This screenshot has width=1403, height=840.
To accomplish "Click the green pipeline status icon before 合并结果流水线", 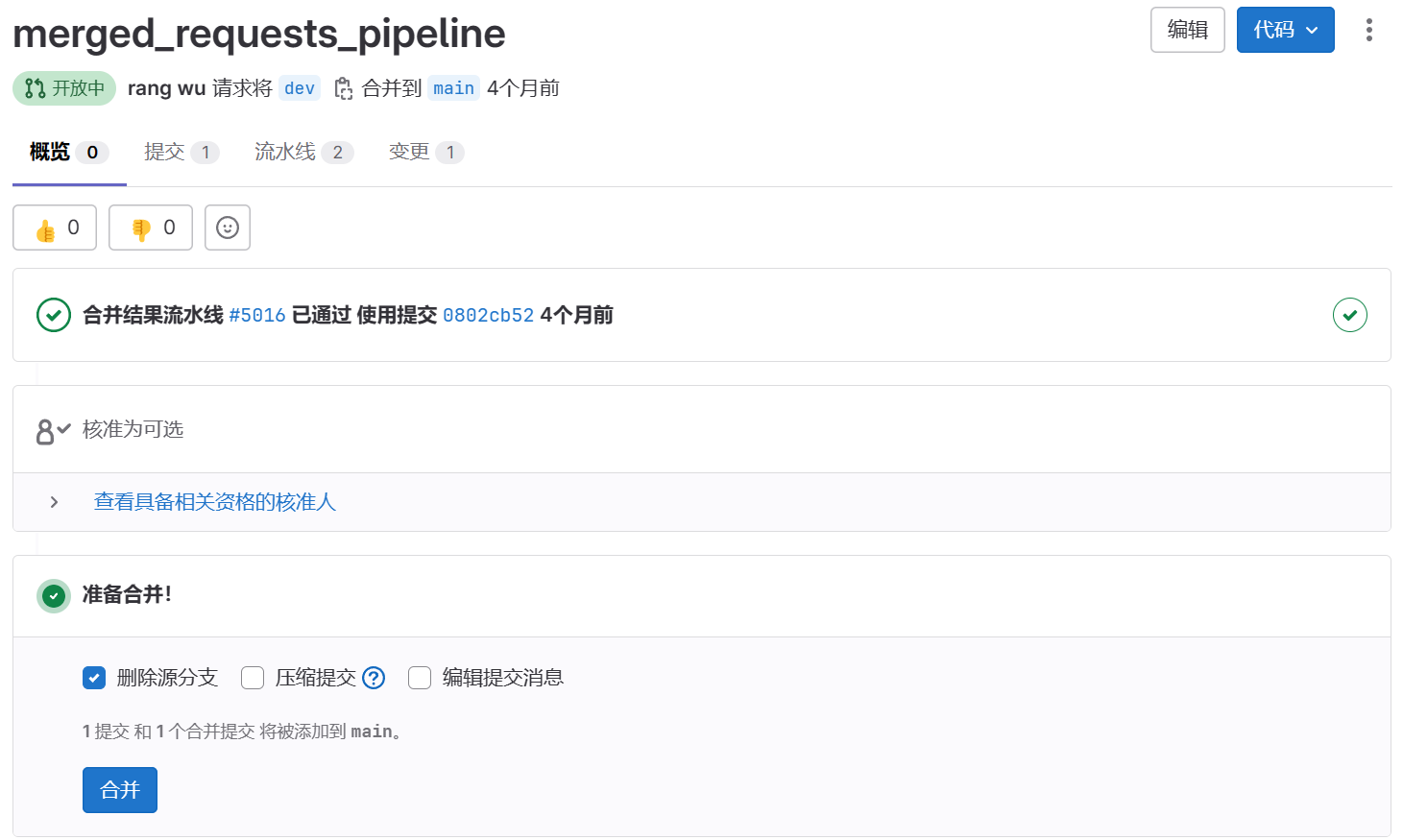I will (x=54, y=315).
